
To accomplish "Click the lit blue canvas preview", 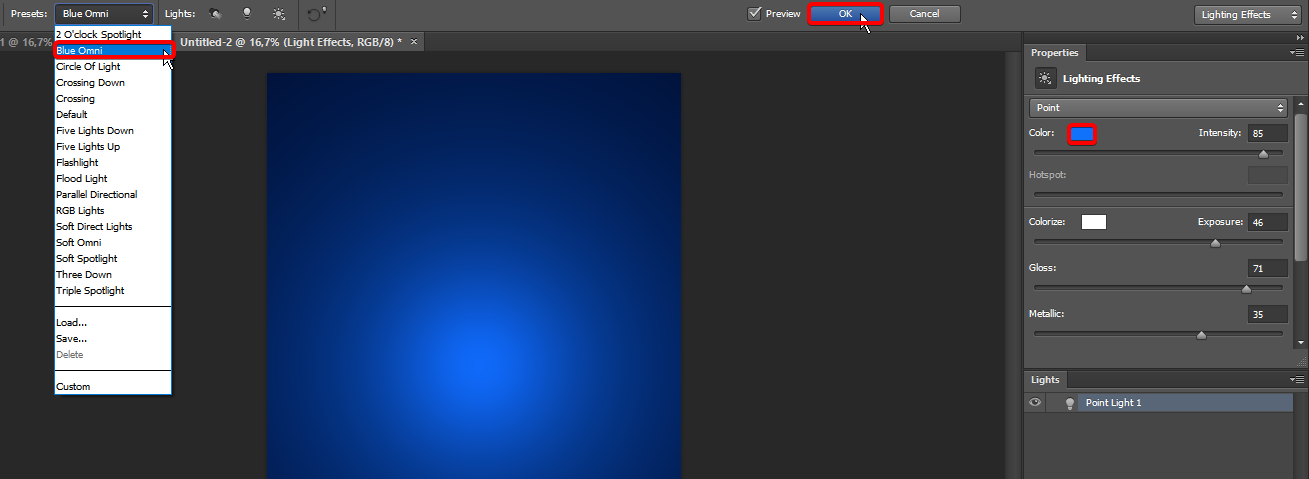I will point(474,276).
